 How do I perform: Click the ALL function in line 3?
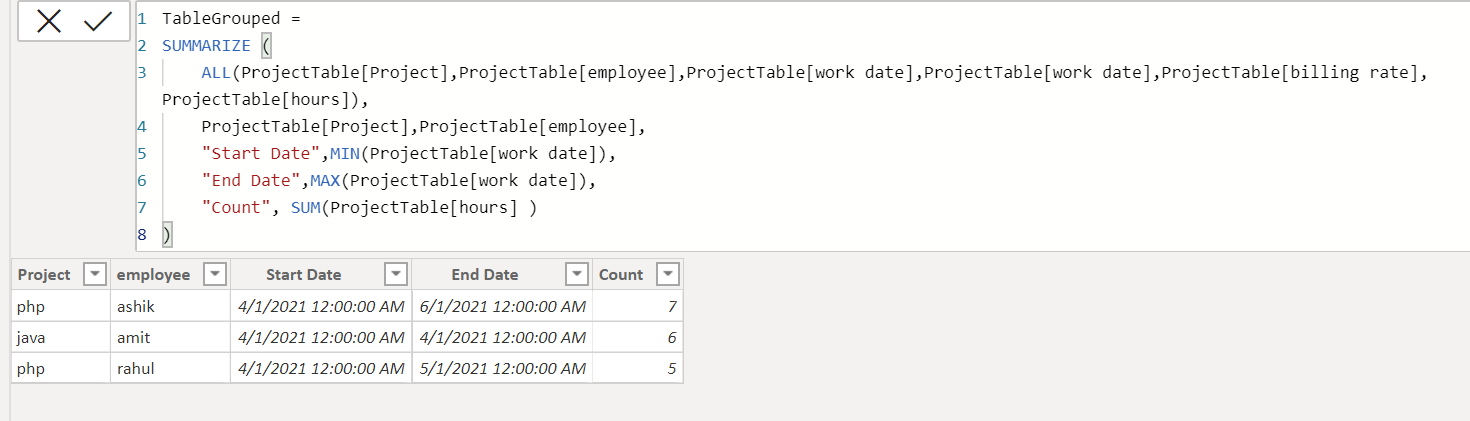(216, 73)
